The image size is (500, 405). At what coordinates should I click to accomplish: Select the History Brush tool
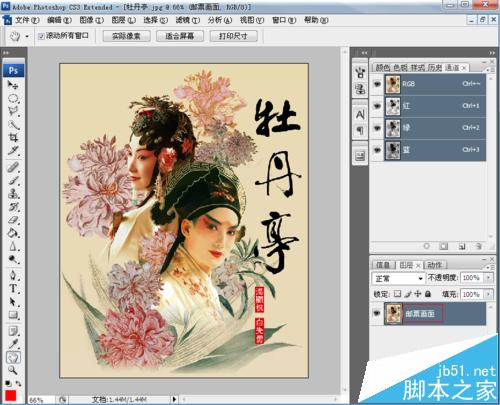point(13,207)
